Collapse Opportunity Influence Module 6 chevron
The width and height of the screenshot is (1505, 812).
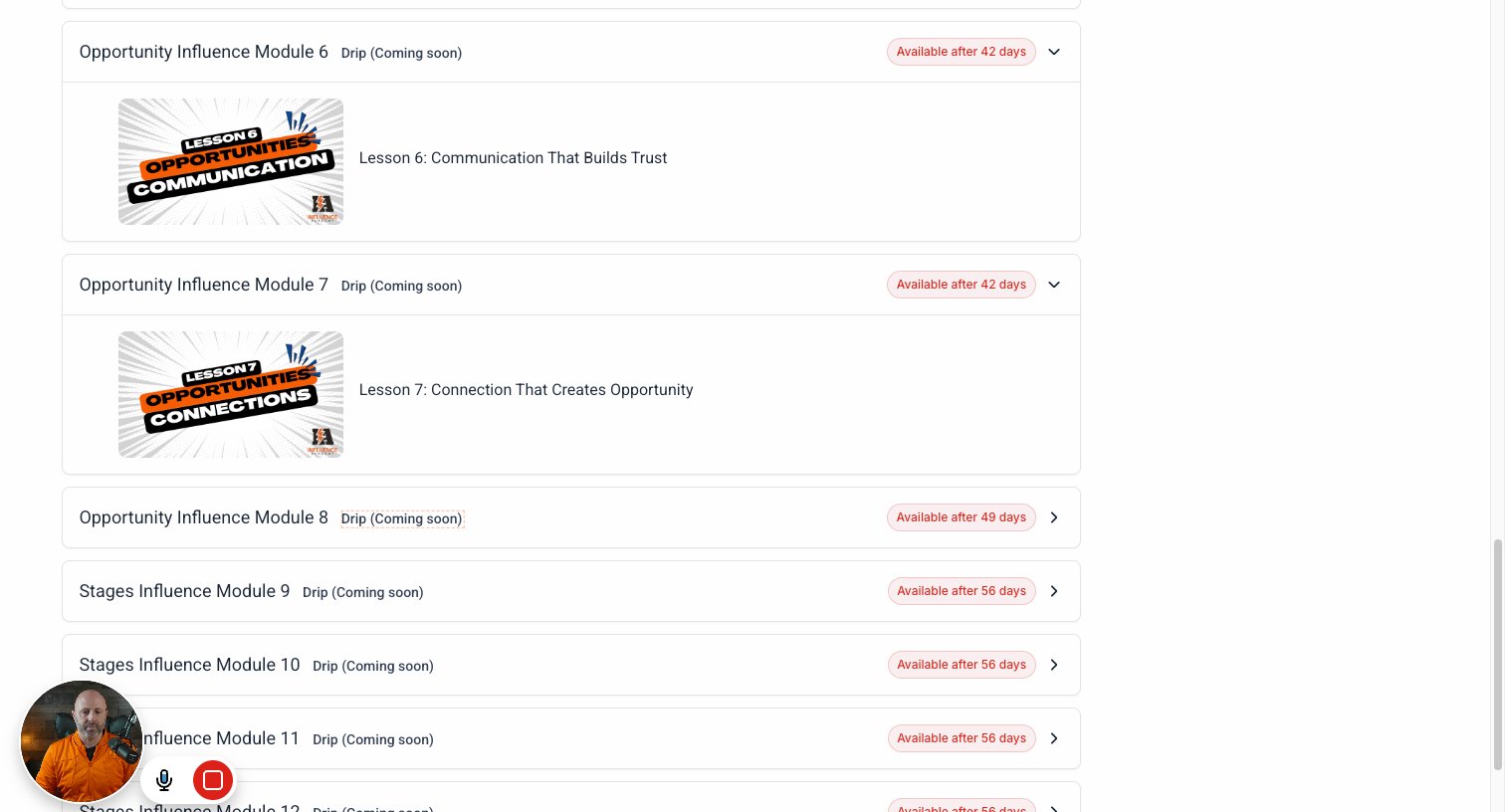pos(1054,52)
